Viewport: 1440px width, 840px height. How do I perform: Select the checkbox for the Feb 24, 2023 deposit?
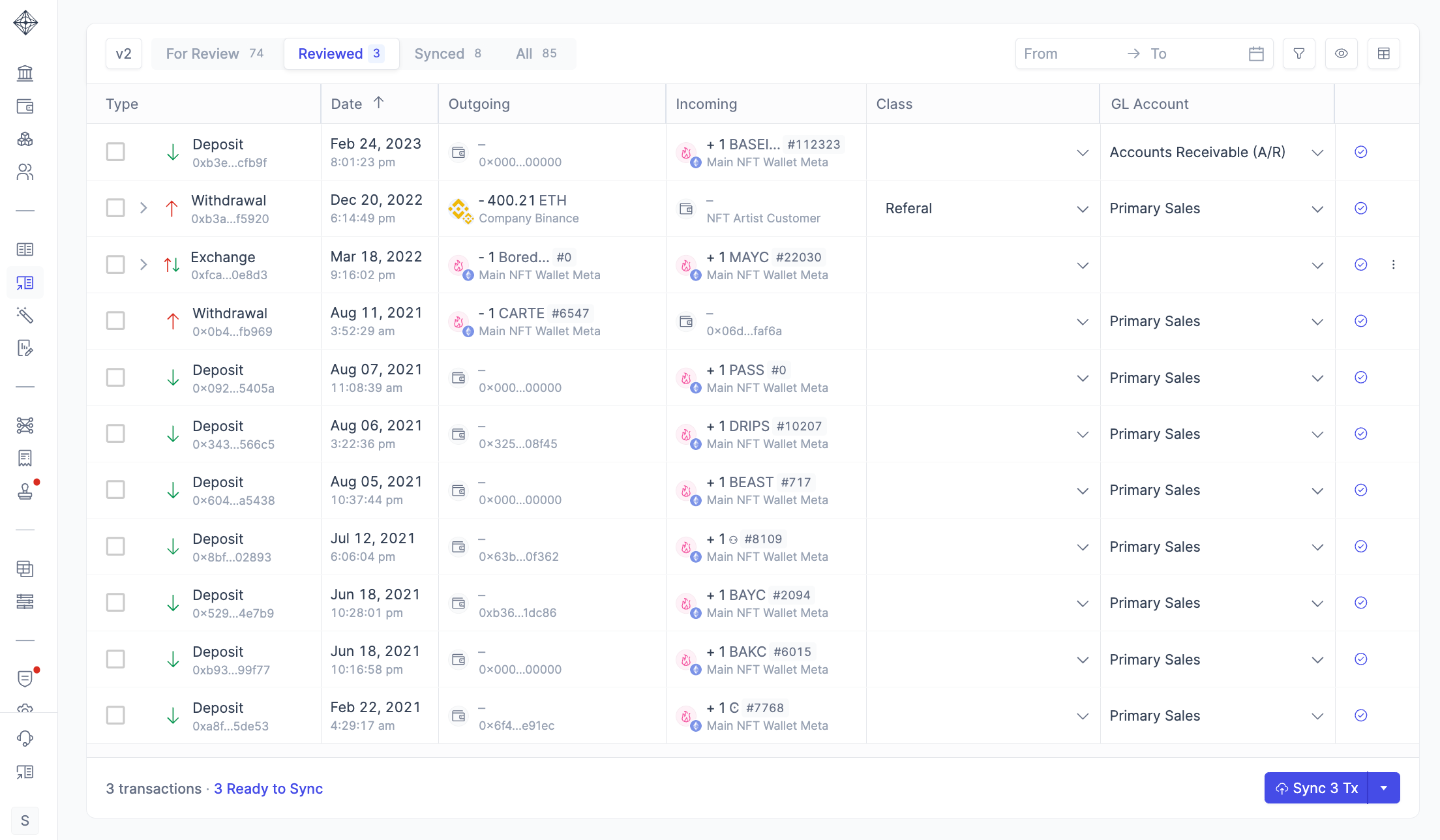[115, 152]
